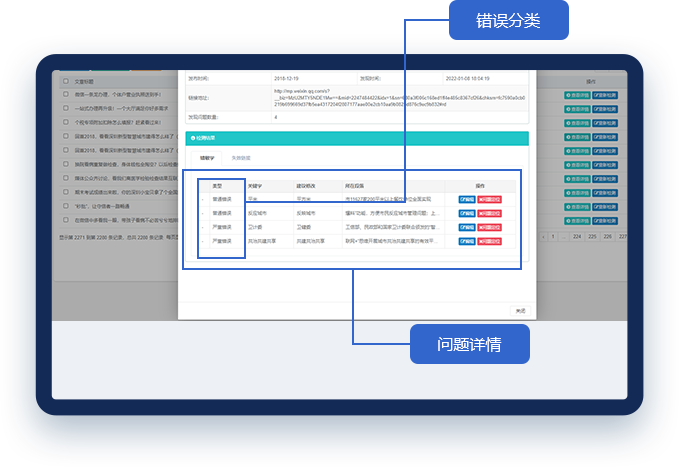Click 查看详情 for the 个税专项附加扣除 row
679x467 pixels.
point(577,123)
